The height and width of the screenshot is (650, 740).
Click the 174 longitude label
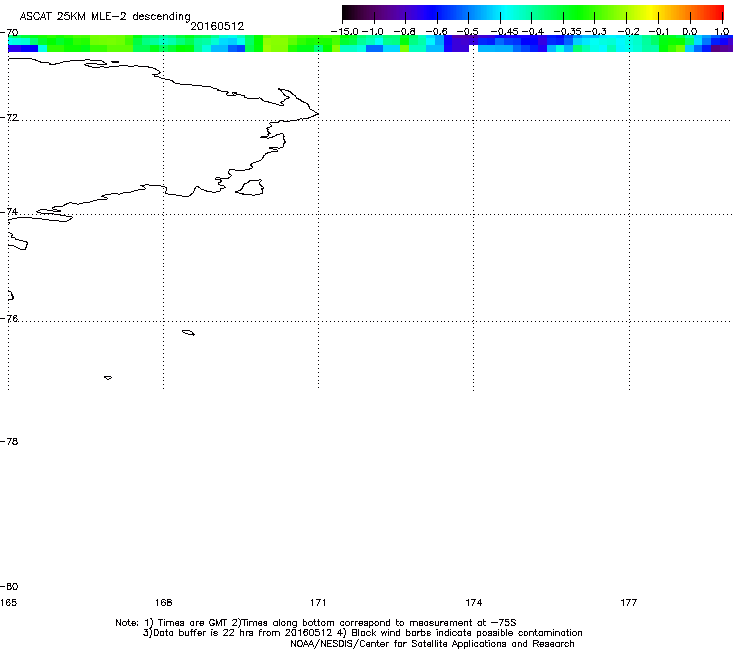pyautogui.click(x=473, y=602)
